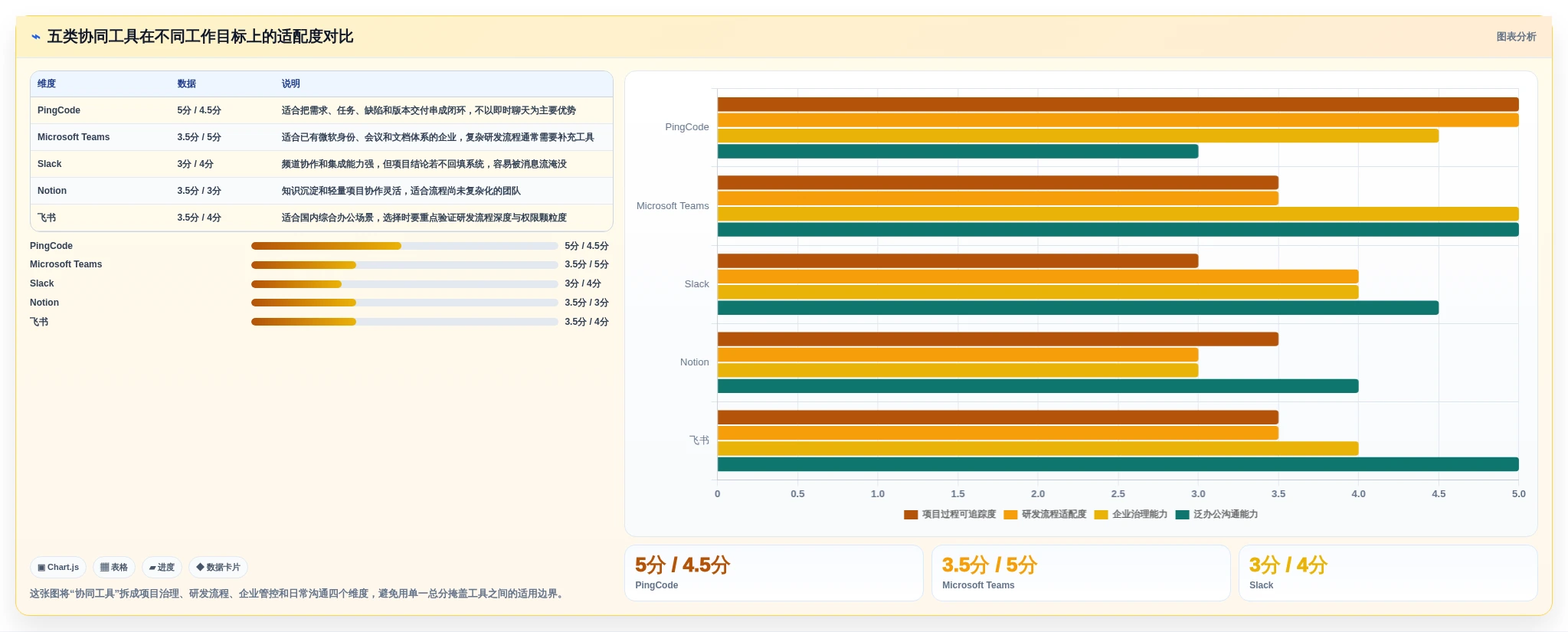Screen dimensions: 1568x632
Task: Click the brown Slack bar in the chart
Action: [x=957, y=261]
